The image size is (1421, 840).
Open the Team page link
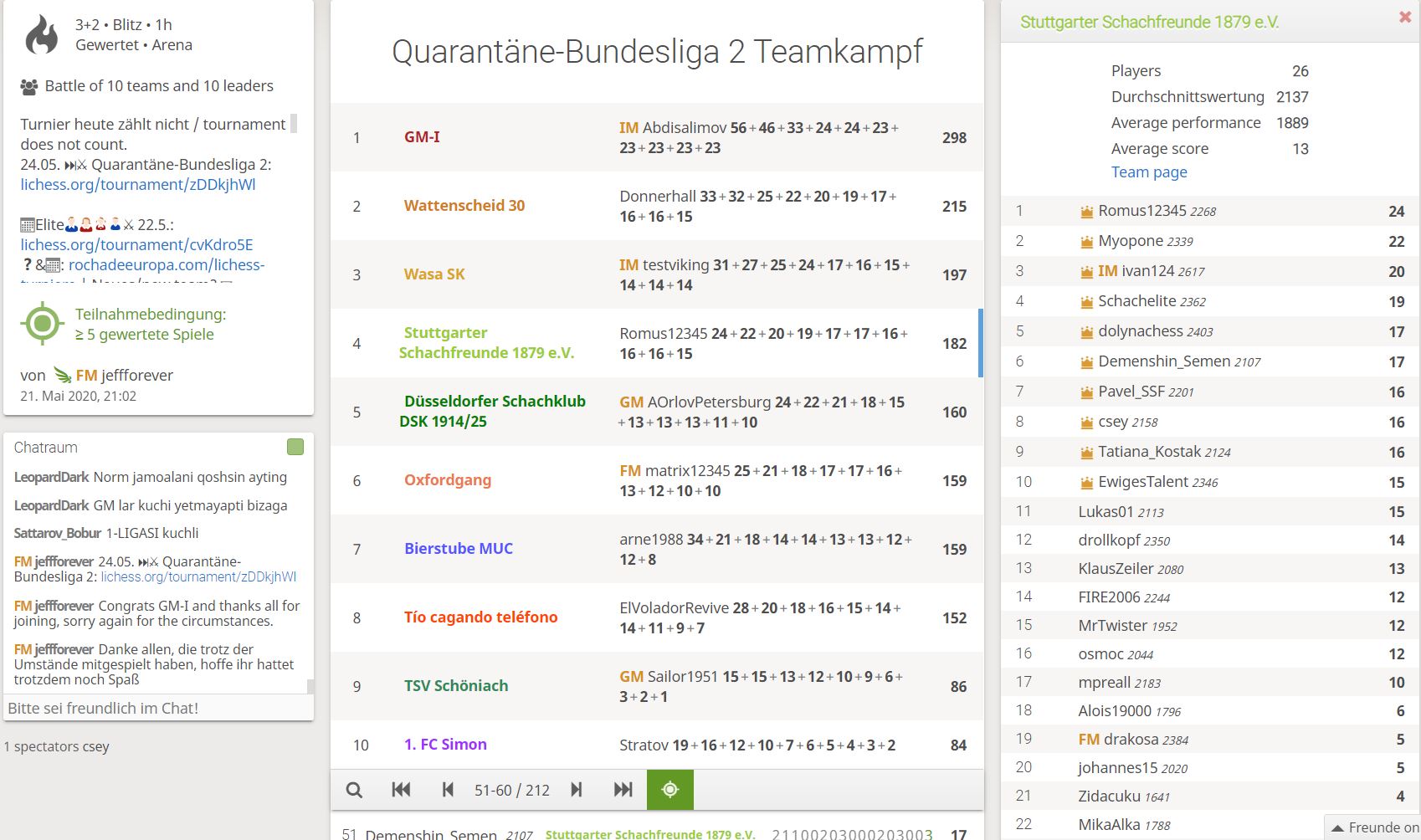1149,172
